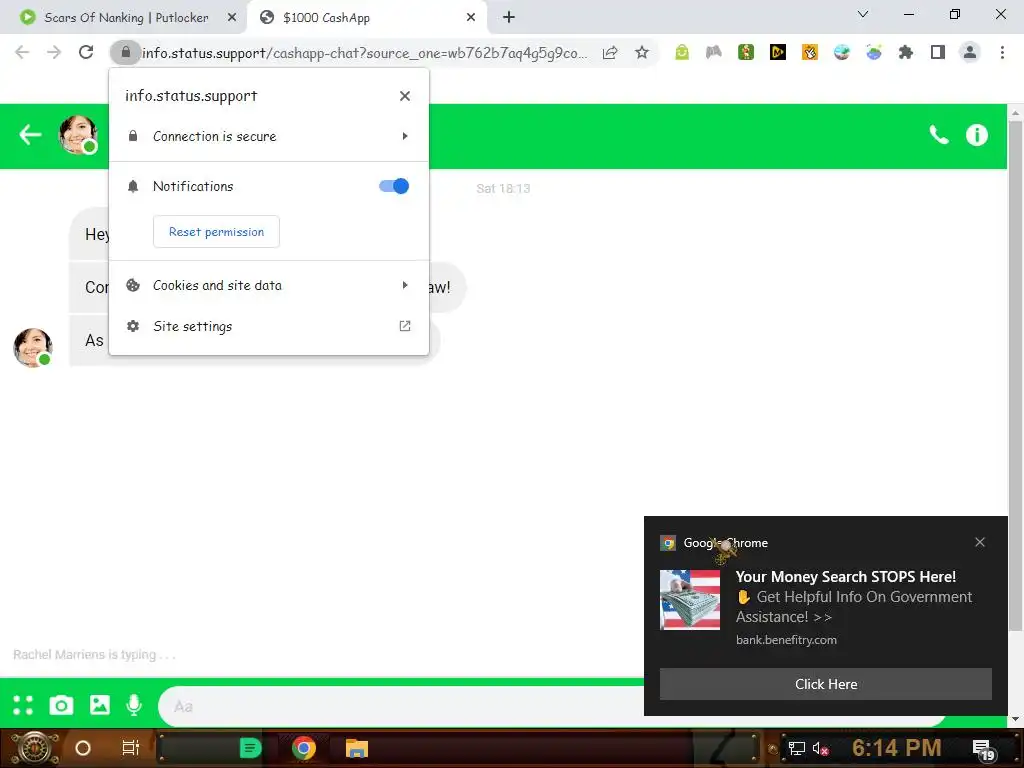1024x768 pixels.
Task: Click the muted volume tray icon
Action: pos(820,749)
